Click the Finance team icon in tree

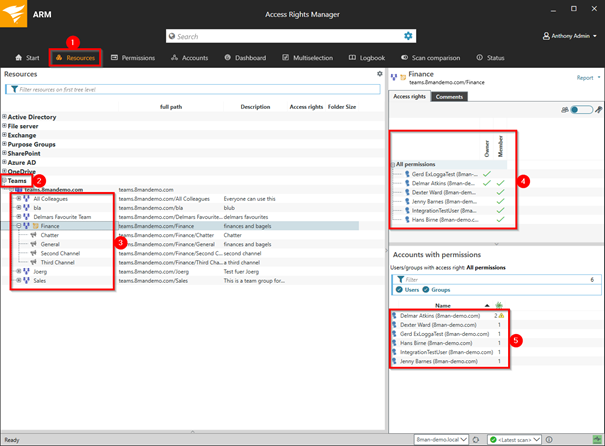point(26,226)
